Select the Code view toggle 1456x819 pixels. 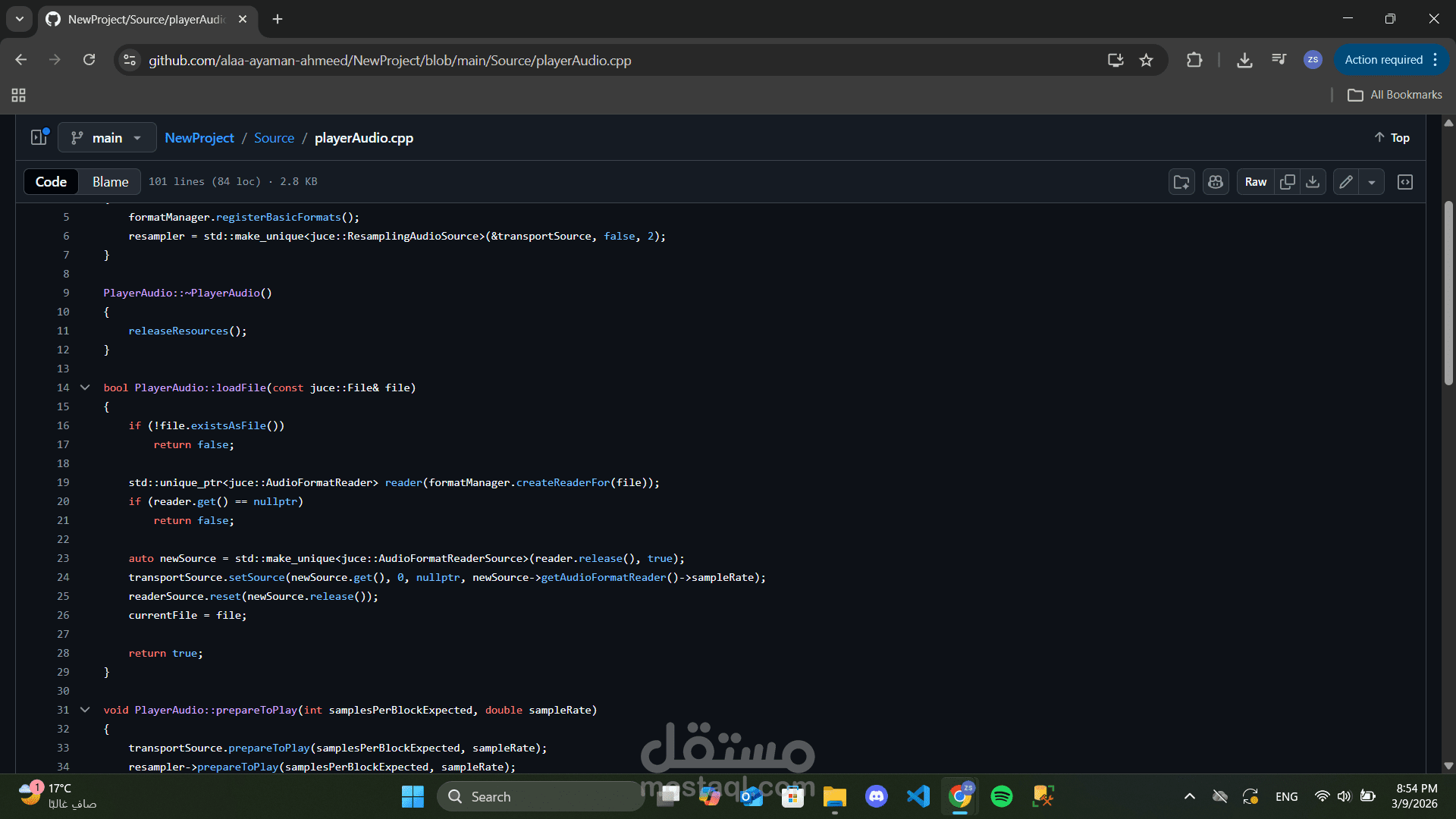click(51, 182)
